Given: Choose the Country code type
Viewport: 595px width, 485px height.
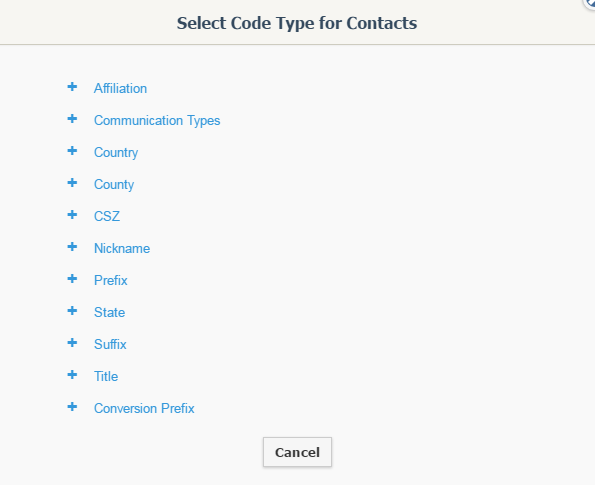Looking at the screenshot, I should pyautogui.click(x=116, y=153).
